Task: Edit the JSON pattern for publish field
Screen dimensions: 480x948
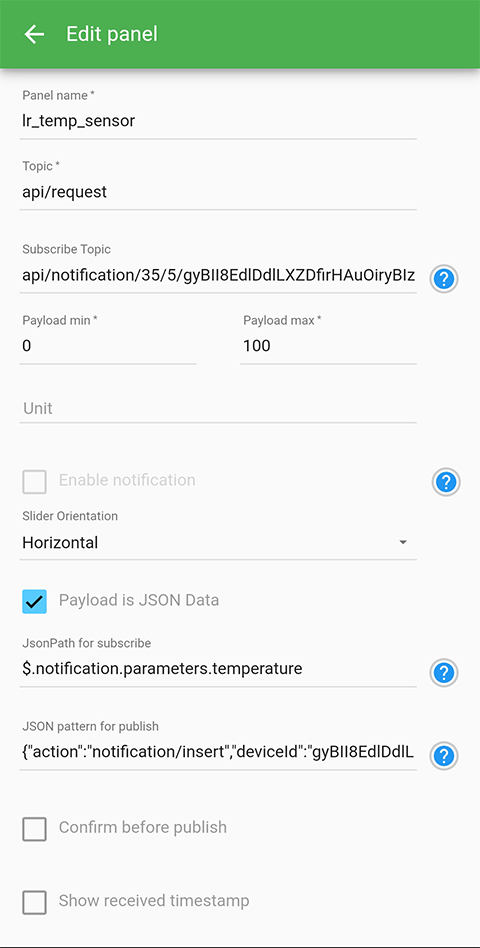Action: pos(218,753)
